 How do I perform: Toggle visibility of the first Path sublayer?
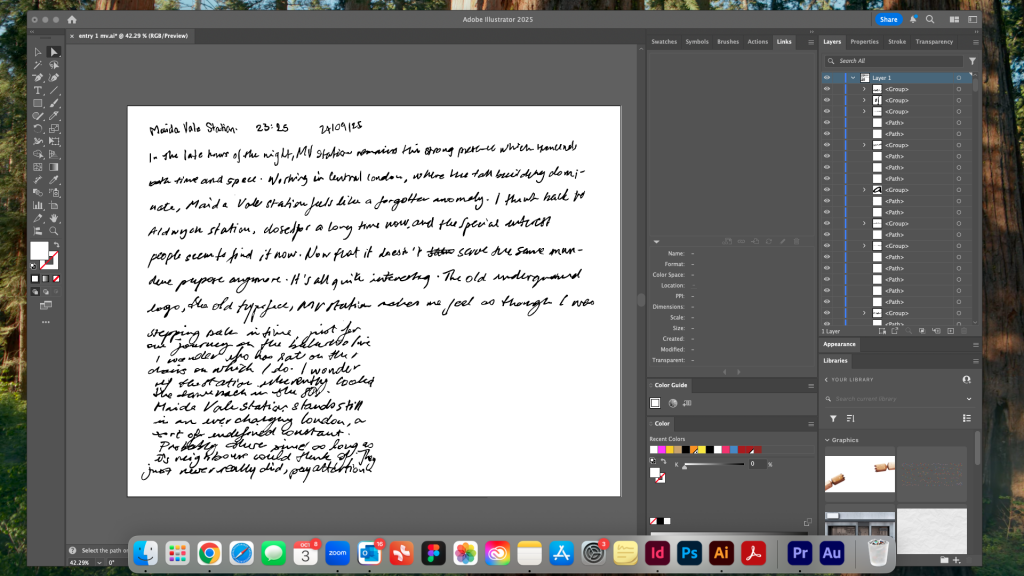click(827, 123)
